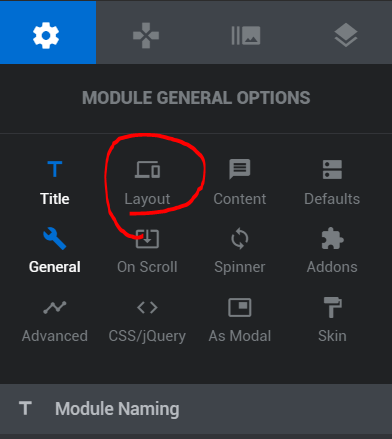Open the CSS/jQuery editor section
The image size is (392, 439).
147,322
